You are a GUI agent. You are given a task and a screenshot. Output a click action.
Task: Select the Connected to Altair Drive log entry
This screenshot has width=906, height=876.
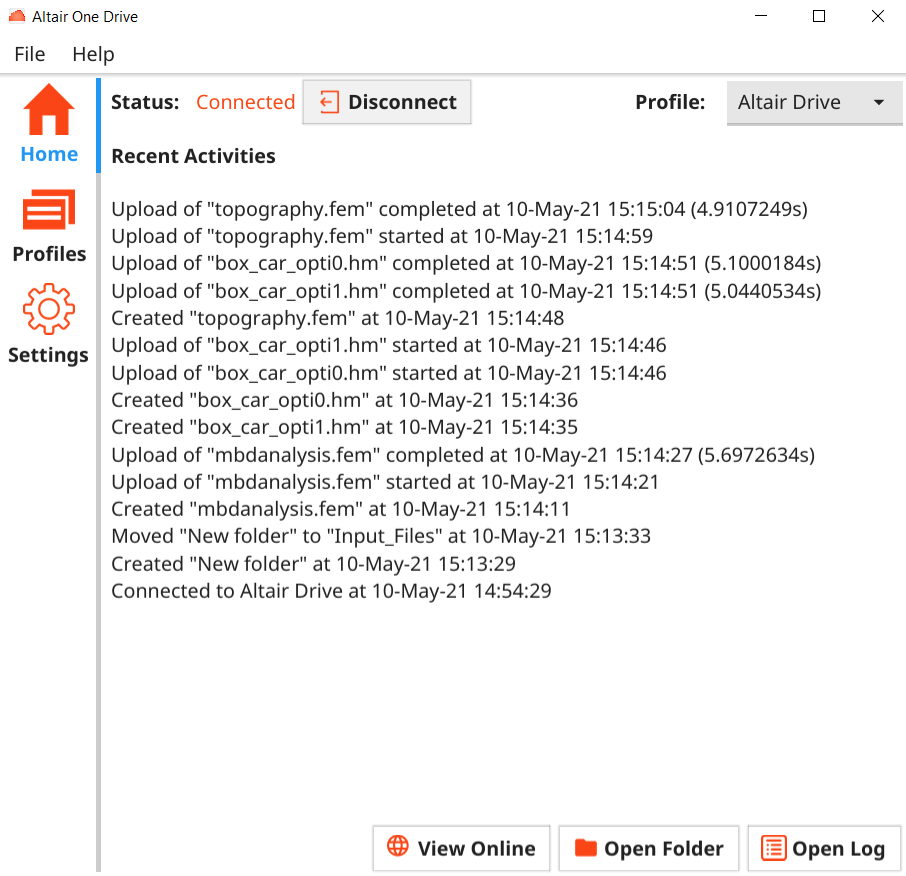tap(331, 591)
